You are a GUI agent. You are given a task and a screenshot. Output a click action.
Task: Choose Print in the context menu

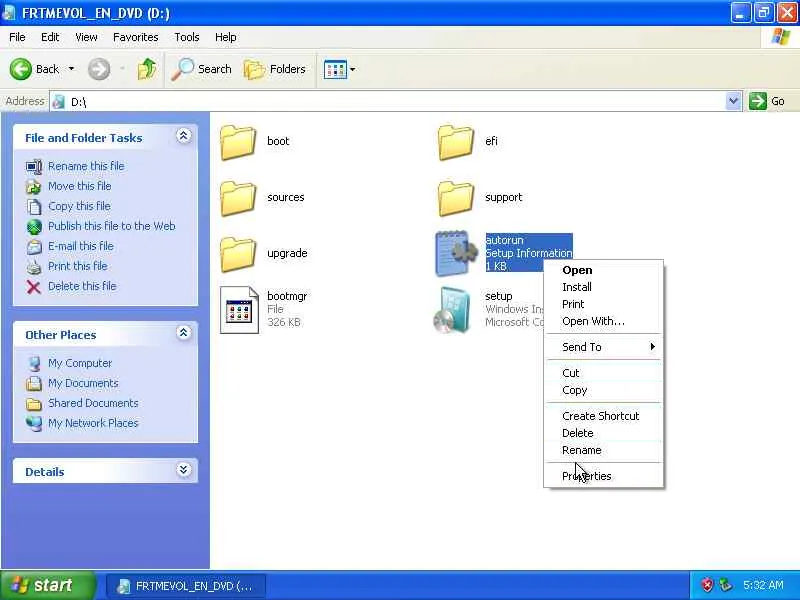click(604, 304)
